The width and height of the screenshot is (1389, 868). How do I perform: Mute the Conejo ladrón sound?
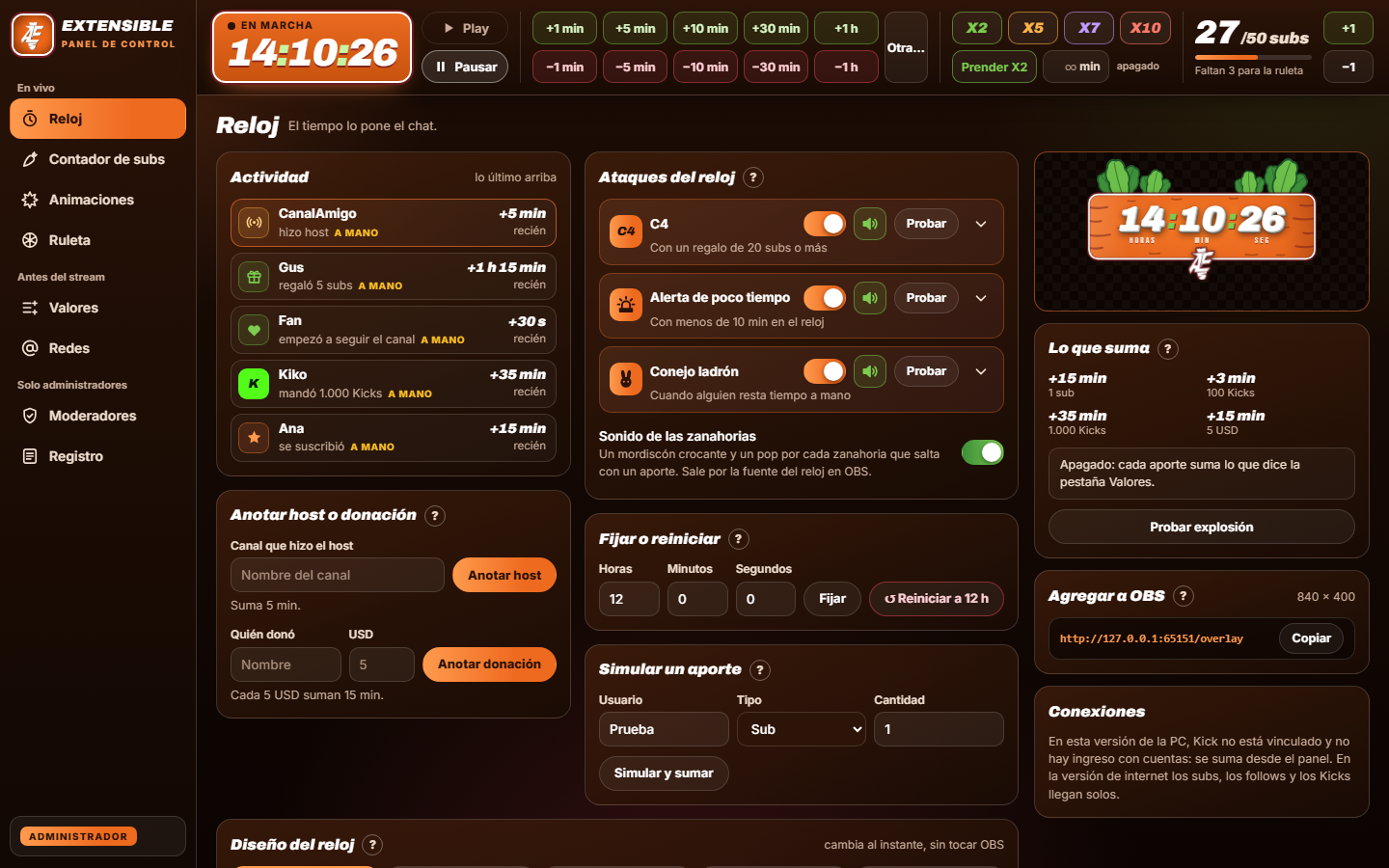[x=870, y=371]
